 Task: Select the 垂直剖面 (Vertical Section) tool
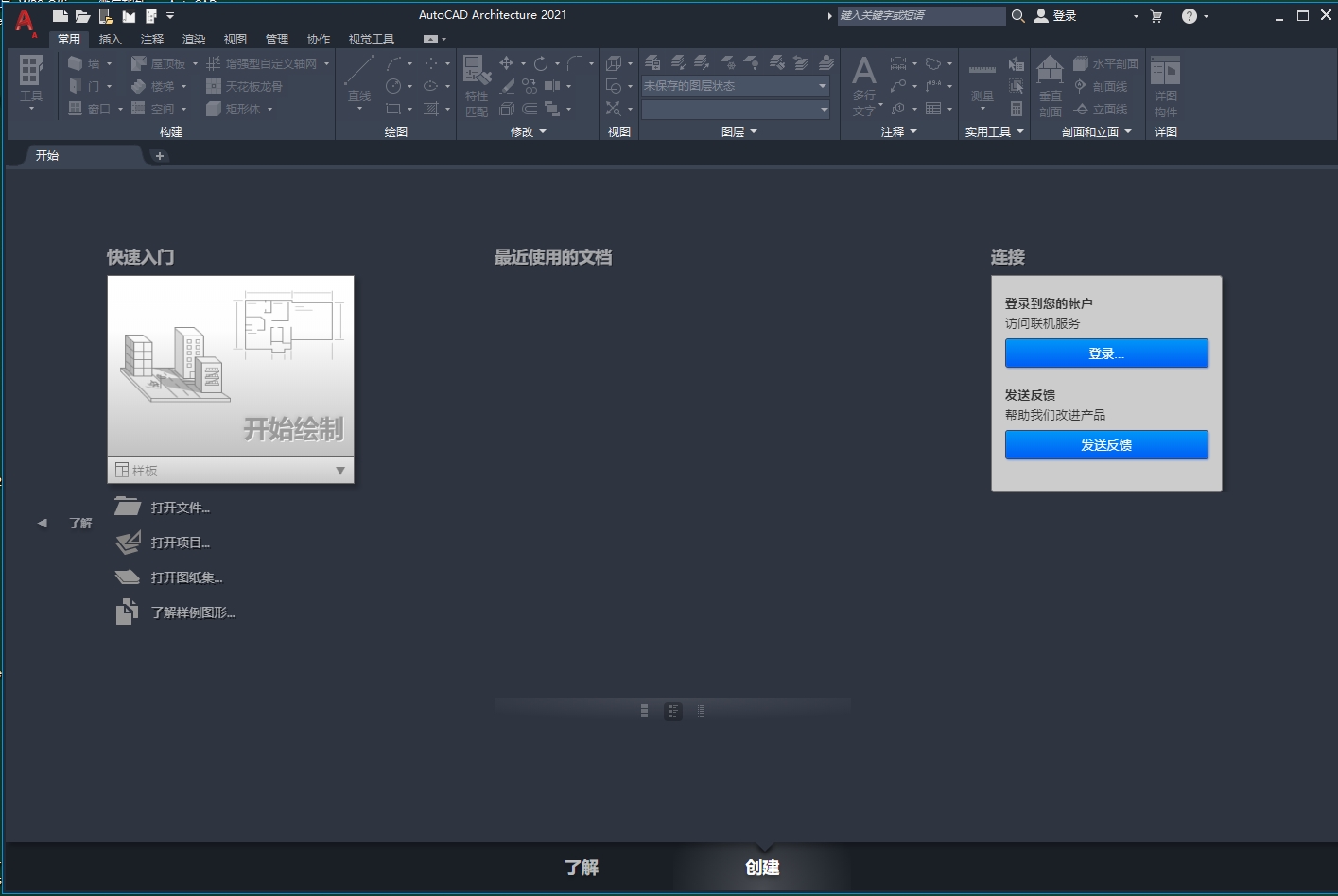tap(1050, 86)
